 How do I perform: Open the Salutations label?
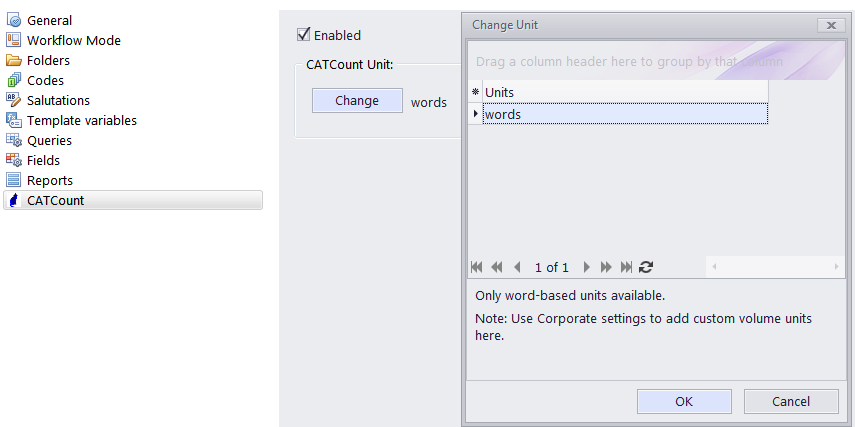point(58,100)
